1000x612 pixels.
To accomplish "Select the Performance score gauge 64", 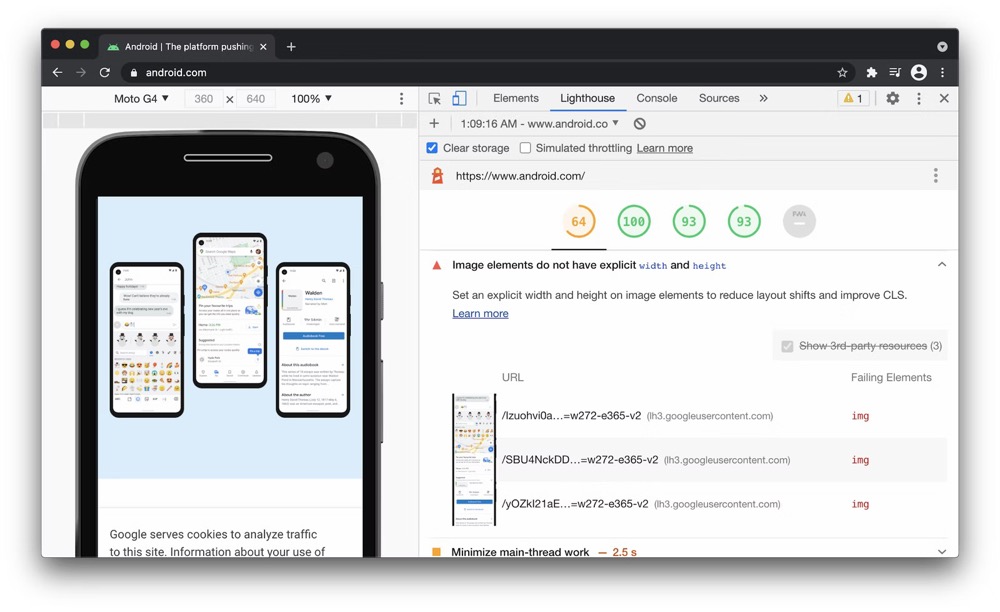I will click(578, 221).
